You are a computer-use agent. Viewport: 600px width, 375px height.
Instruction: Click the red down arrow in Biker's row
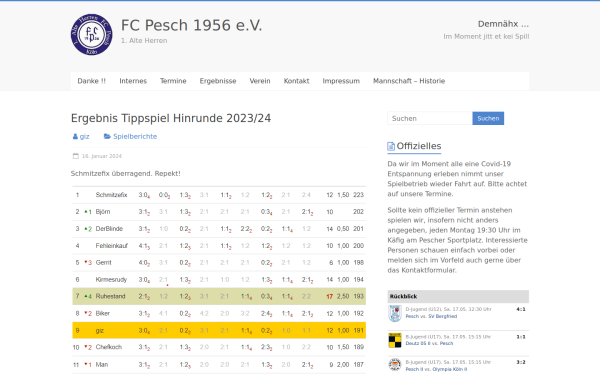[x=86, y=313]
